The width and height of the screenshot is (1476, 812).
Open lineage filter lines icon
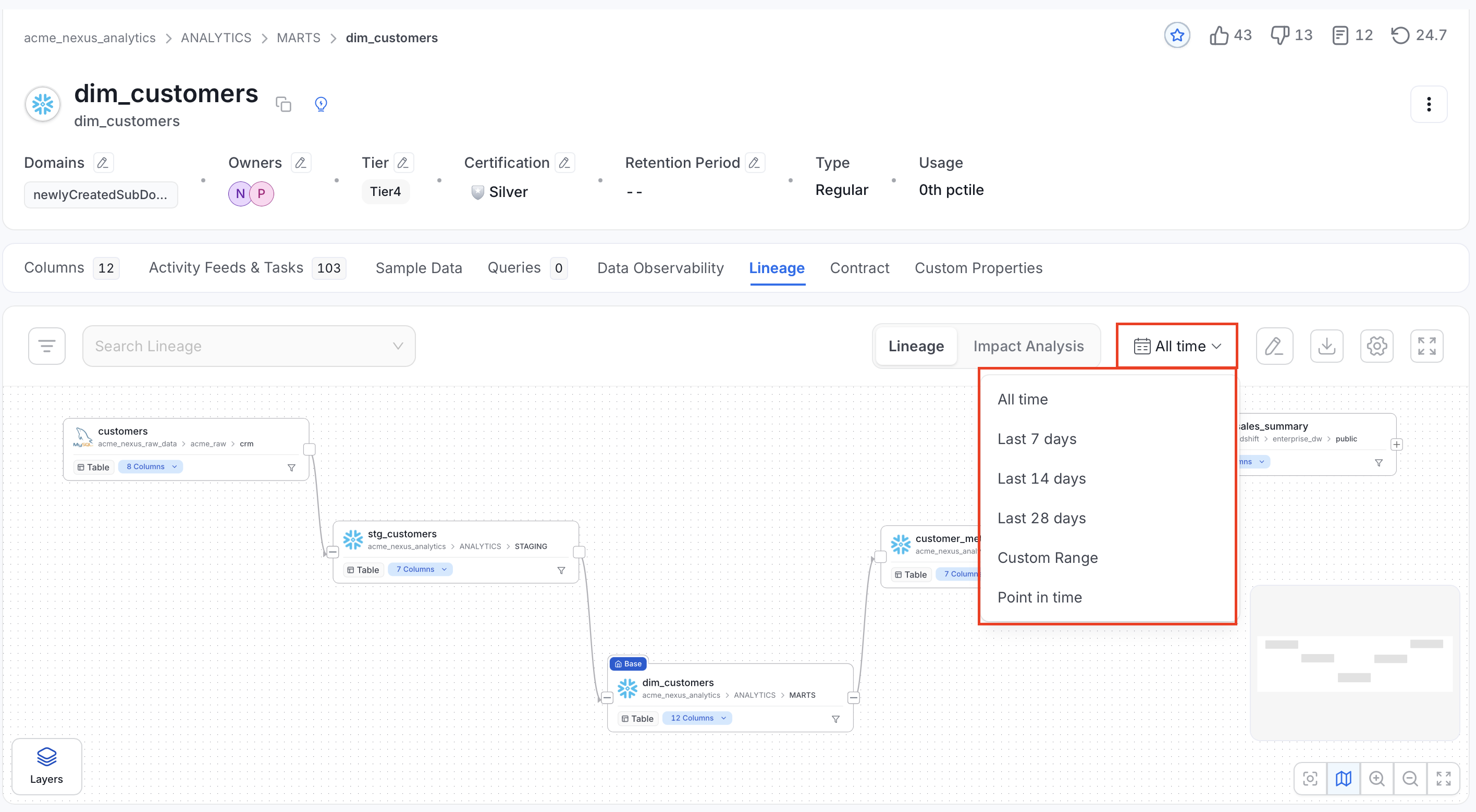pos(47,346)
